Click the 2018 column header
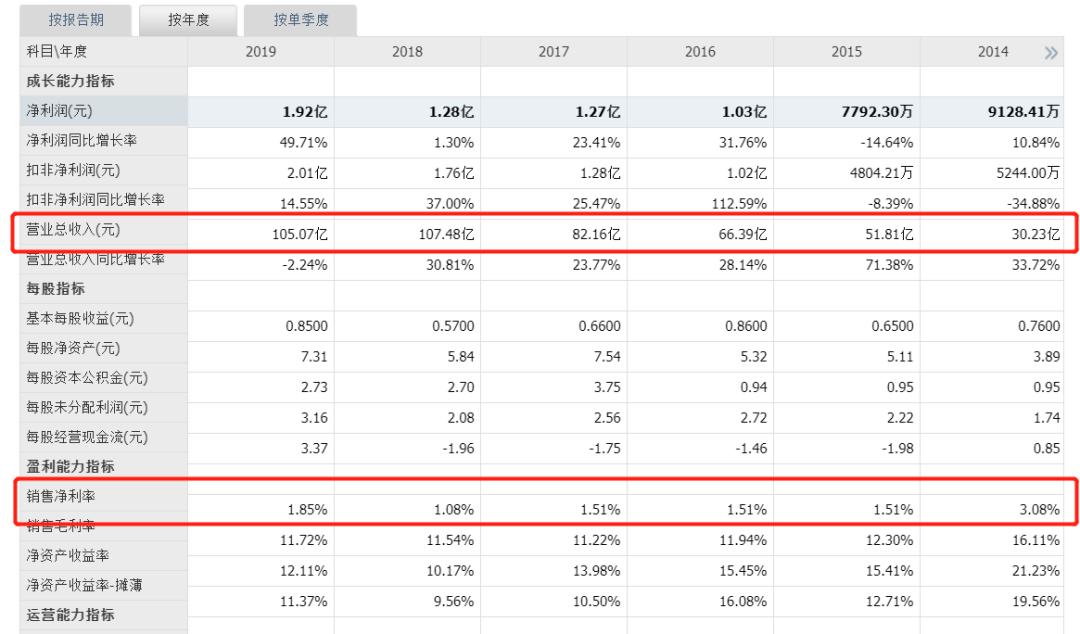Screen dimensions: 1080x634 click(407, 52)
